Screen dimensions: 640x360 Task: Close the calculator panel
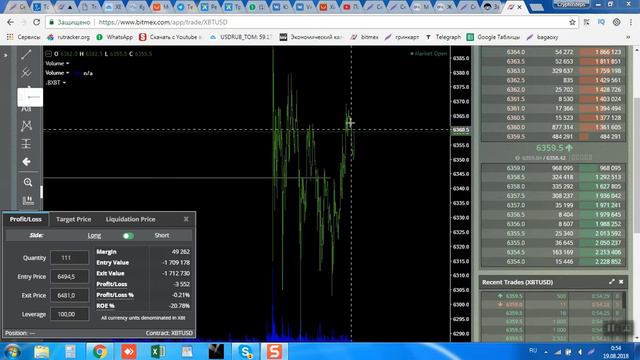tap(186, 219)
